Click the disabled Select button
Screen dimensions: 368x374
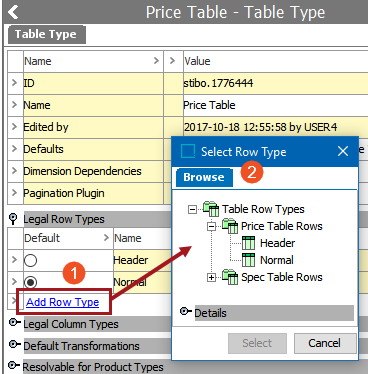click(x=257, y=343)
